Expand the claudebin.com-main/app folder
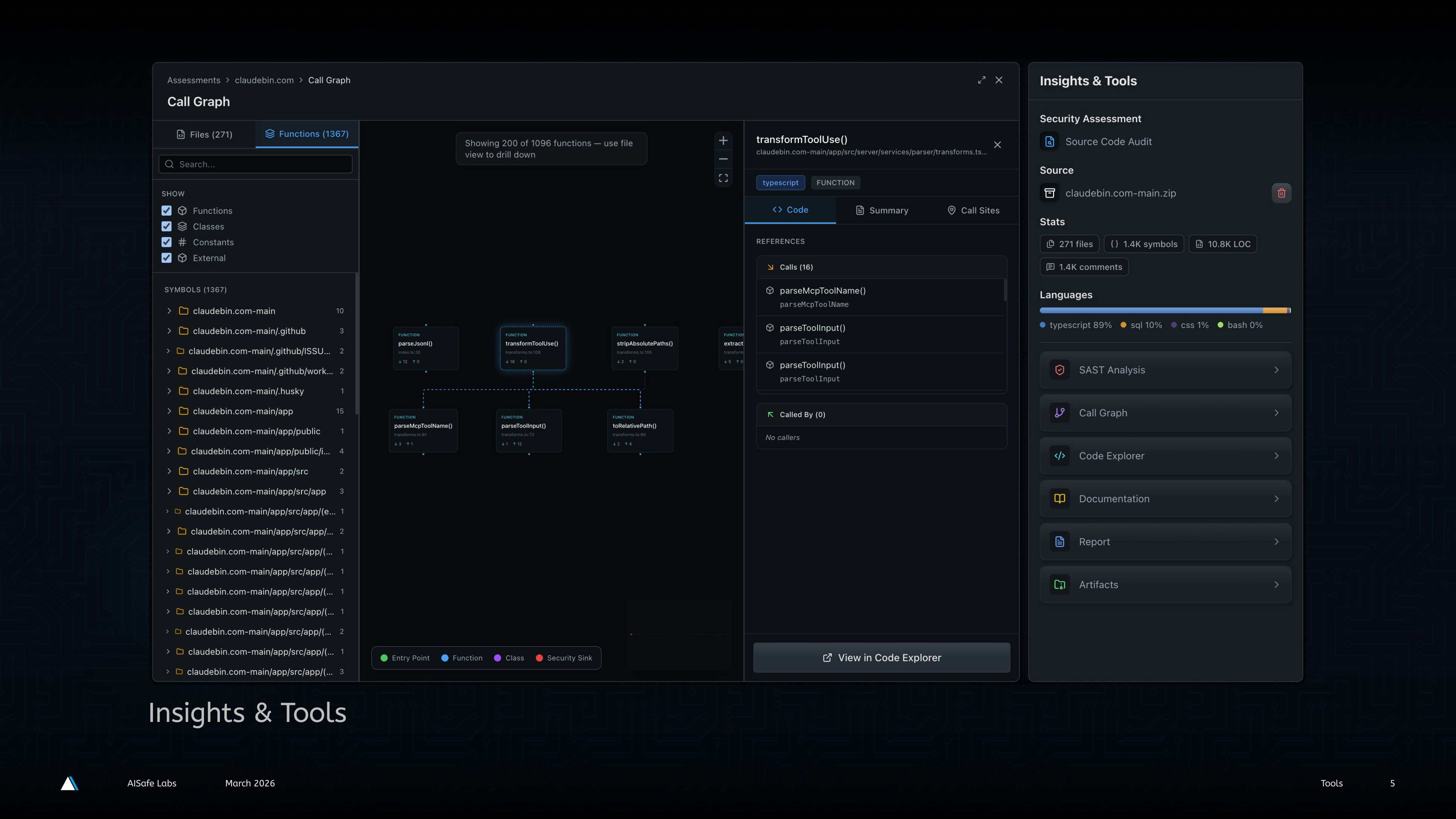Image resolution: width=1456 pixels, height=819 pixels. tap(168, 411)
